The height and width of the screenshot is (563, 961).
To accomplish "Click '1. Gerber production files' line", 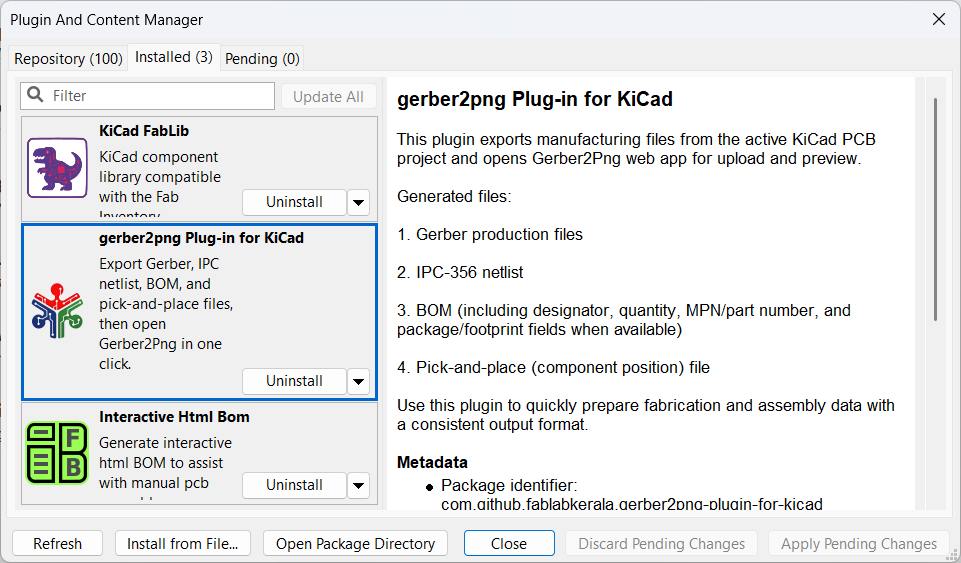I will 490,235.
